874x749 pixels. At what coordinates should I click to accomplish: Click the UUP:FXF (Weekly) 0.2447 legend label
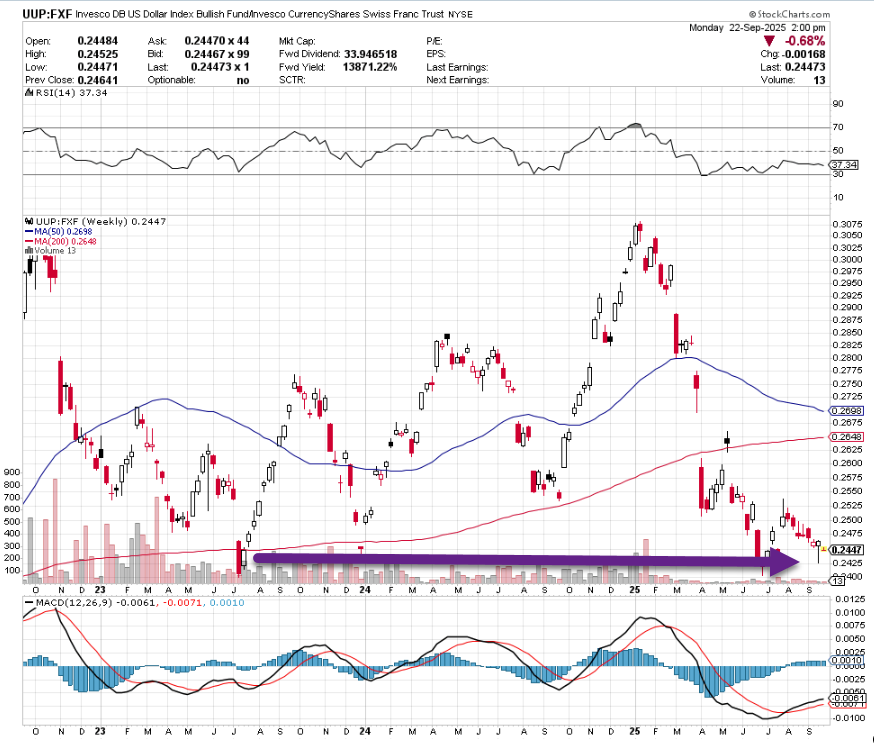point(100,221)
